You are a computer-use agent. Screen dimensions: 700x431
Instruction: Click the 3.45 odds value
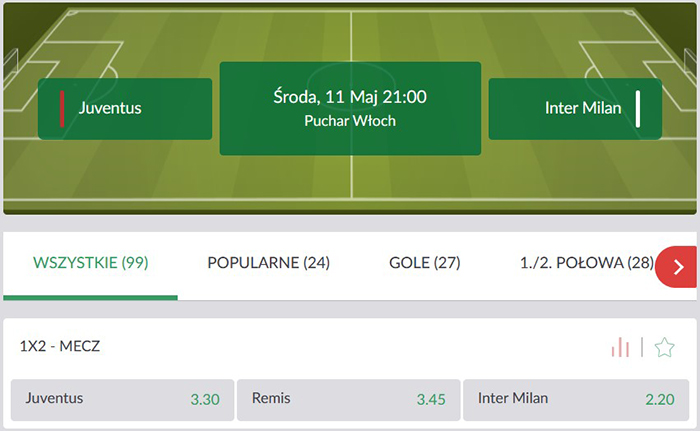point(431,400)
